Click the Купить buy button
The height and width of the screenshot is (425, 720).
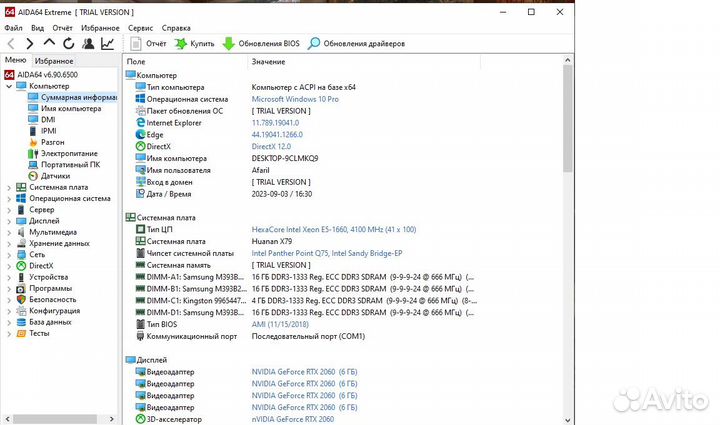(195, 44)
